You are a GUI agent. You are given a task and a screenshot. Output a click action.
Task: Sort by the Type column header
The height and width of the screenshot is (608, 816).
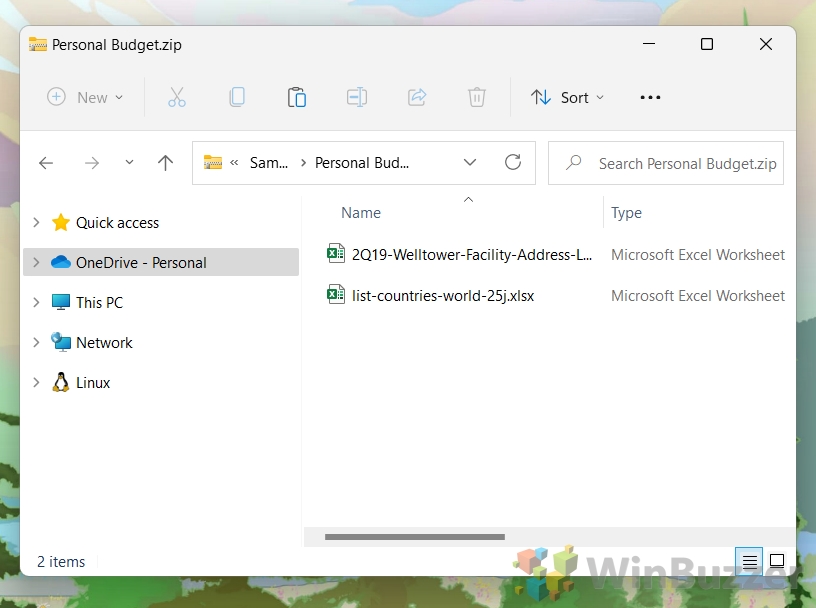pos(626,212)
